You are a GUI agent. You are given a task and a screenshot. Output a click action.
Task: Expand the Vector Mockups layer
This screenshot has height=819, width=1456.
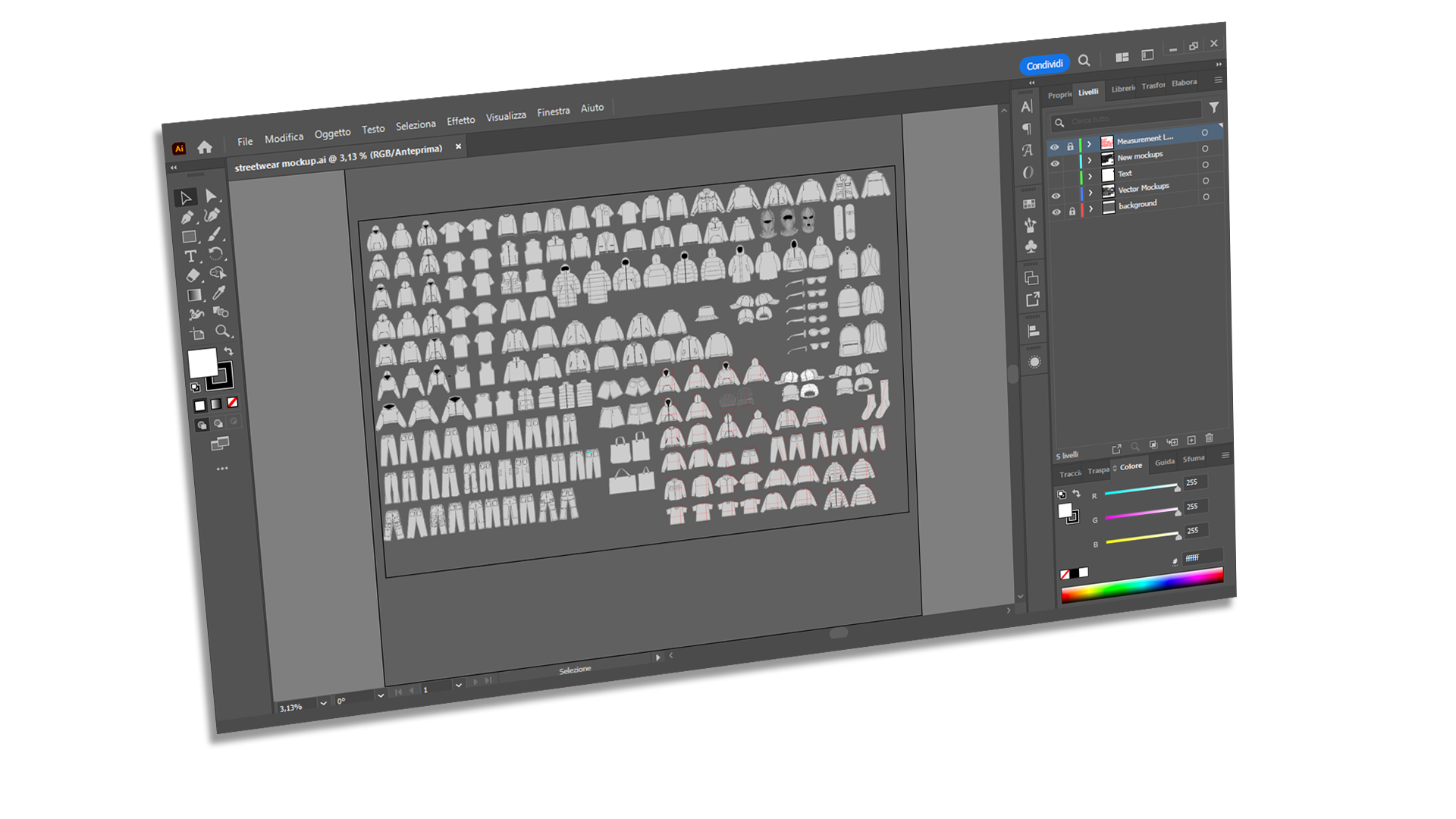coord(1090,193)
